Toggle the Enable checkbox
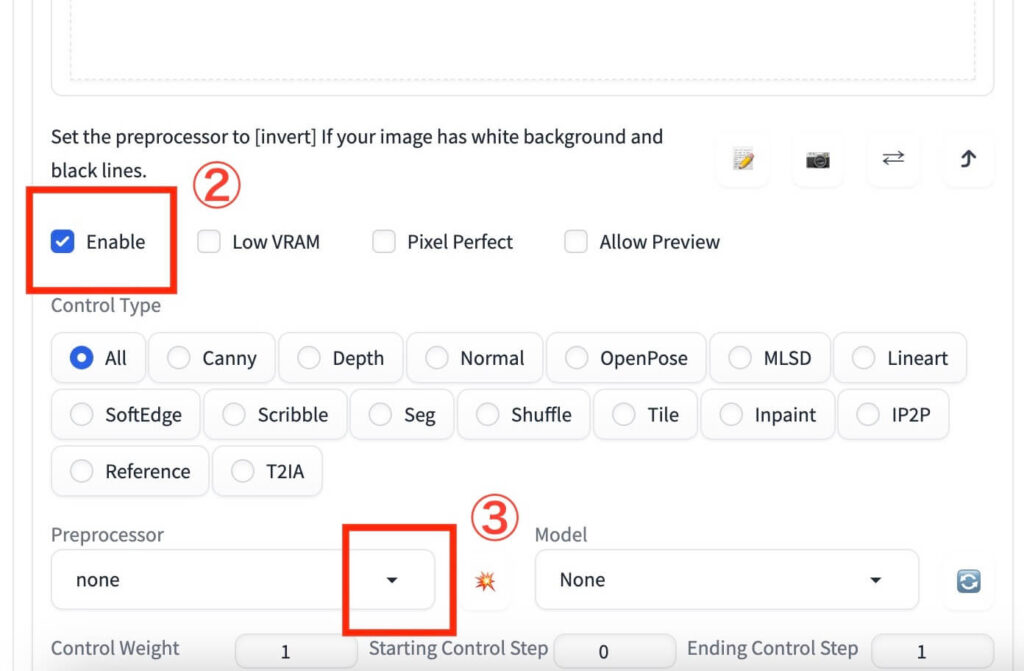1024x671 pixels. 63,242
